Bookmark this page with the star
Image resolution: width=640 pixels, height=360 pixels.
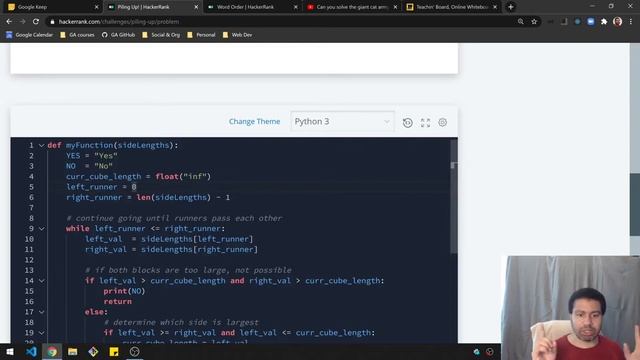point(534,22)
